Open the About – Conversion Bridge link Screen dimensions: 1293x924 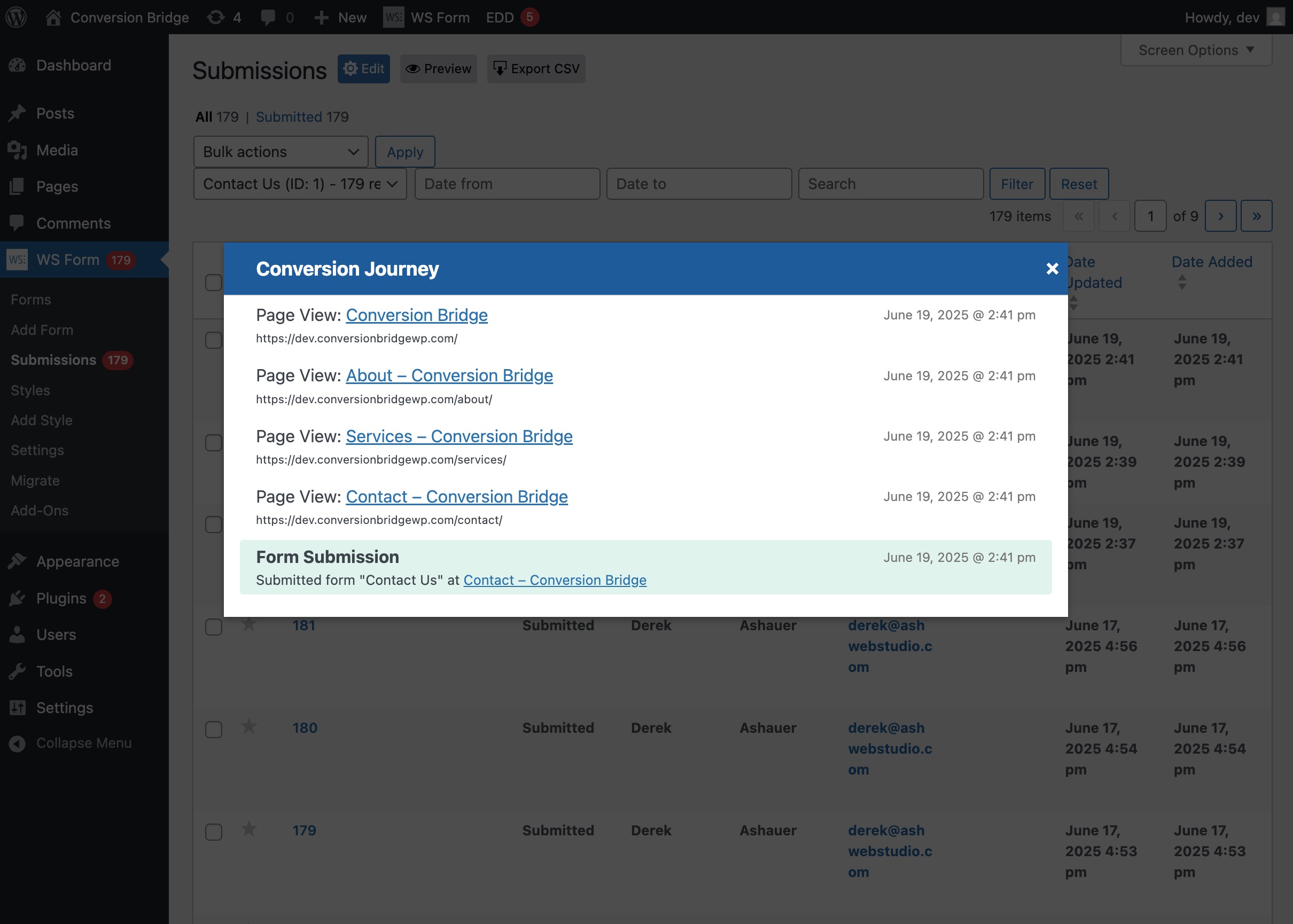449,375
